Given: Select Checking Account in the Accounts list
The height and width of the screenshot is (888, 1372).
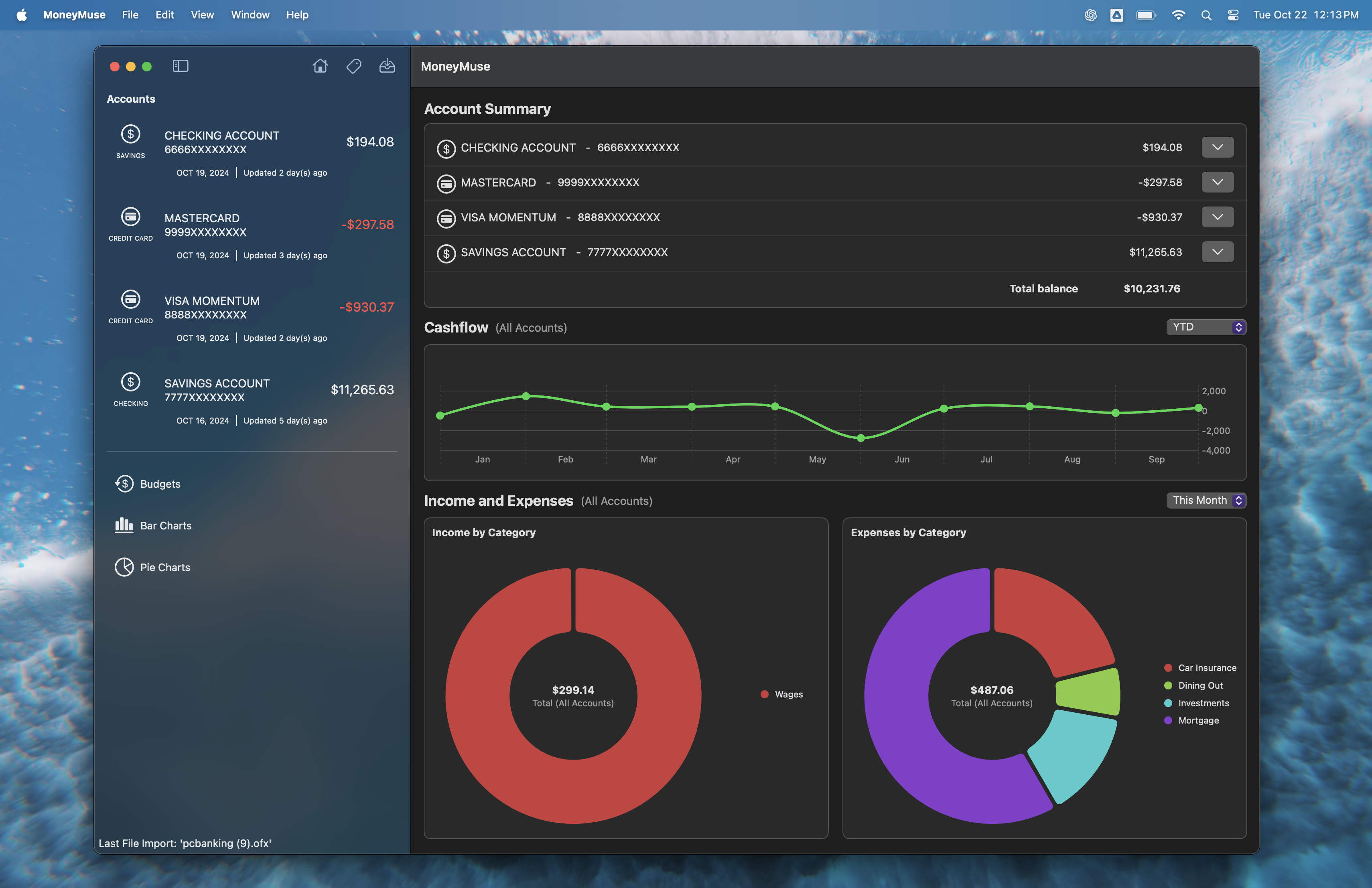Looking at the screenshot, I should pyautogui.click(x=252, y=152).
